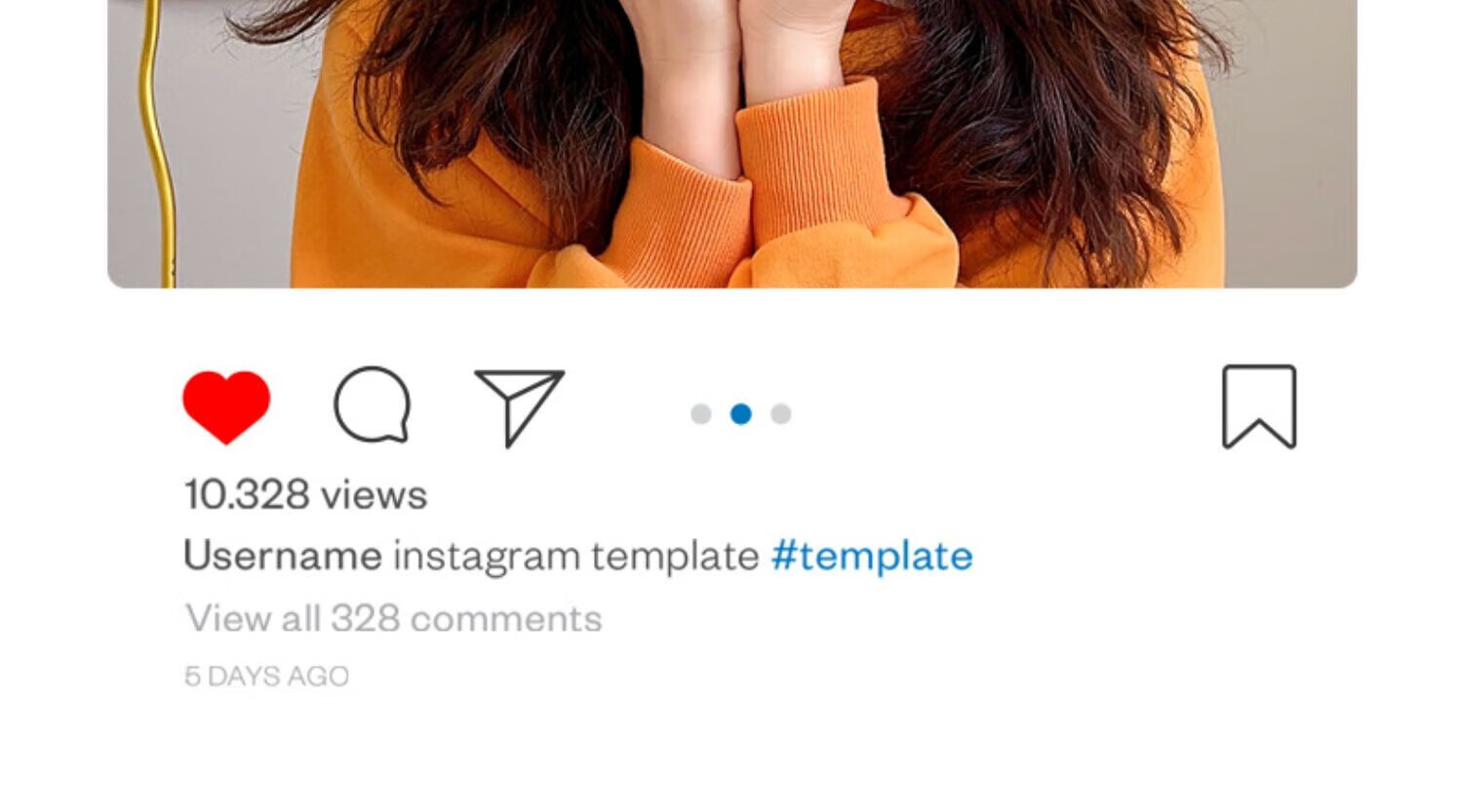Image resolution: width=1463 pixels, height=812 pixels.
Task: Tap the woman's clasped hands in photo
Action: pos(741,58)
